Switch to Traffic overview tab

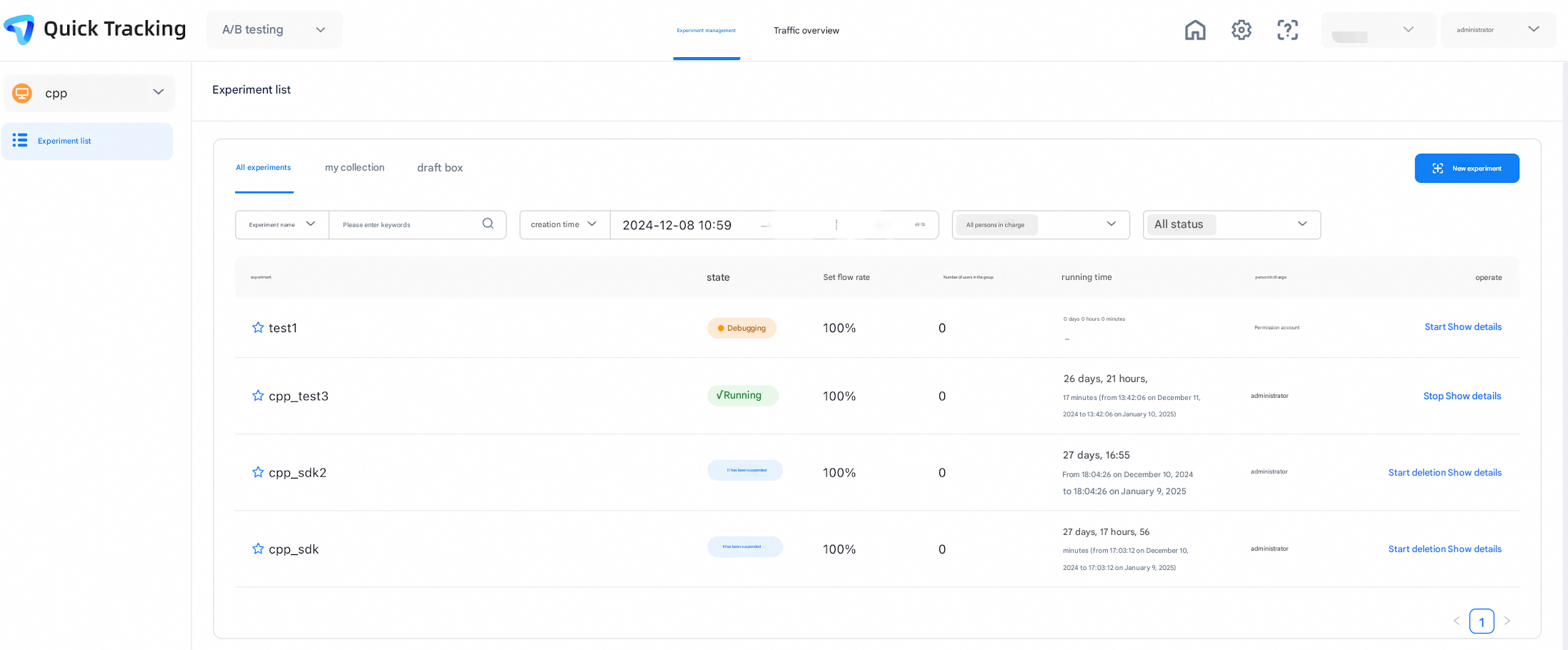806,31
